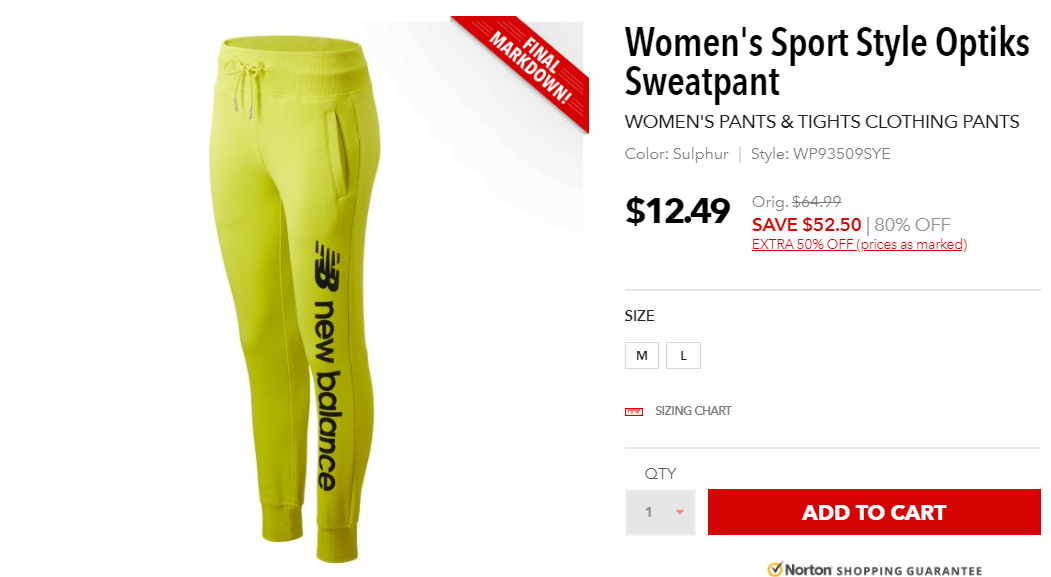The image size is (1051, 577).
Task: Click the New Balance logo on the pants
Action: [x=327, y=367]
